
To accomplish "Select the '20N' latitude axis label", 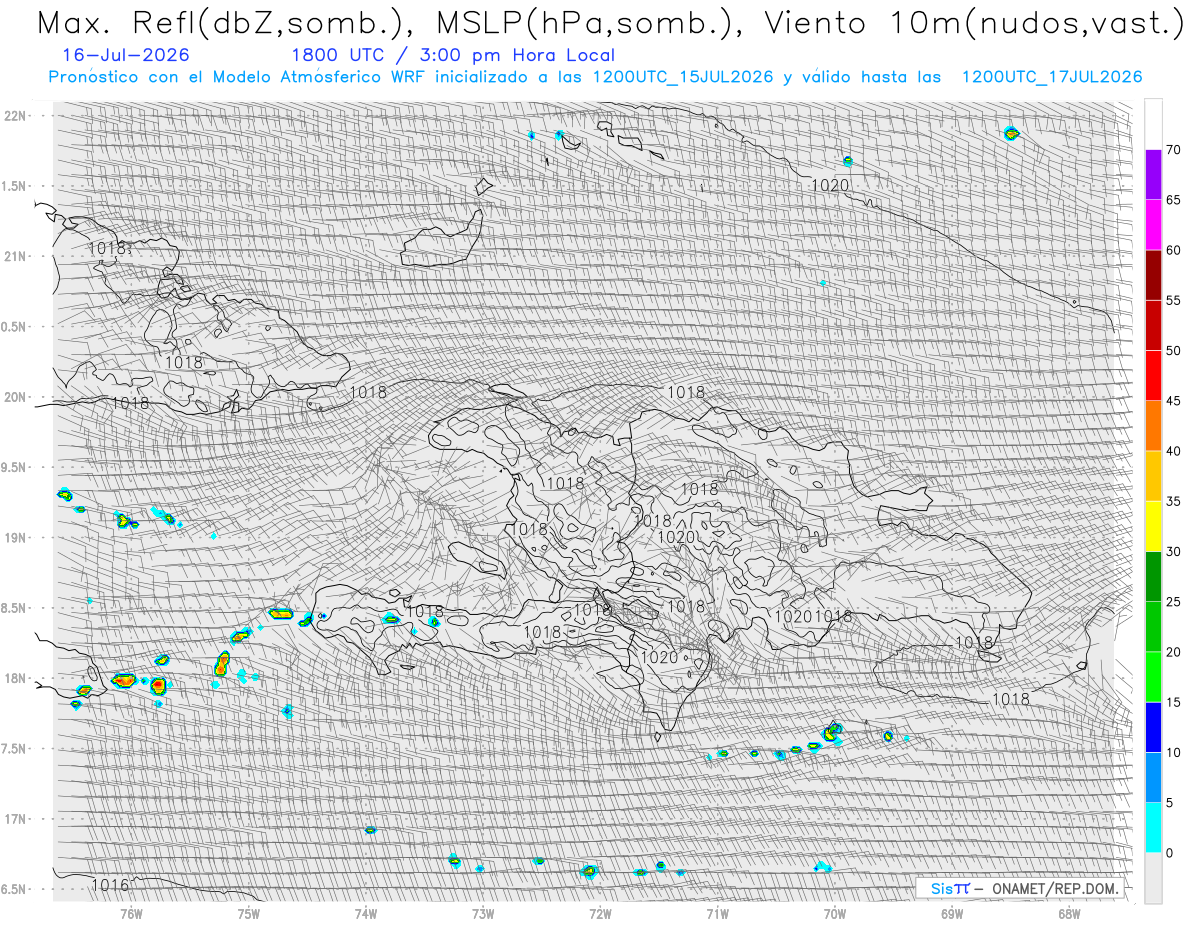I will point(17,397).
